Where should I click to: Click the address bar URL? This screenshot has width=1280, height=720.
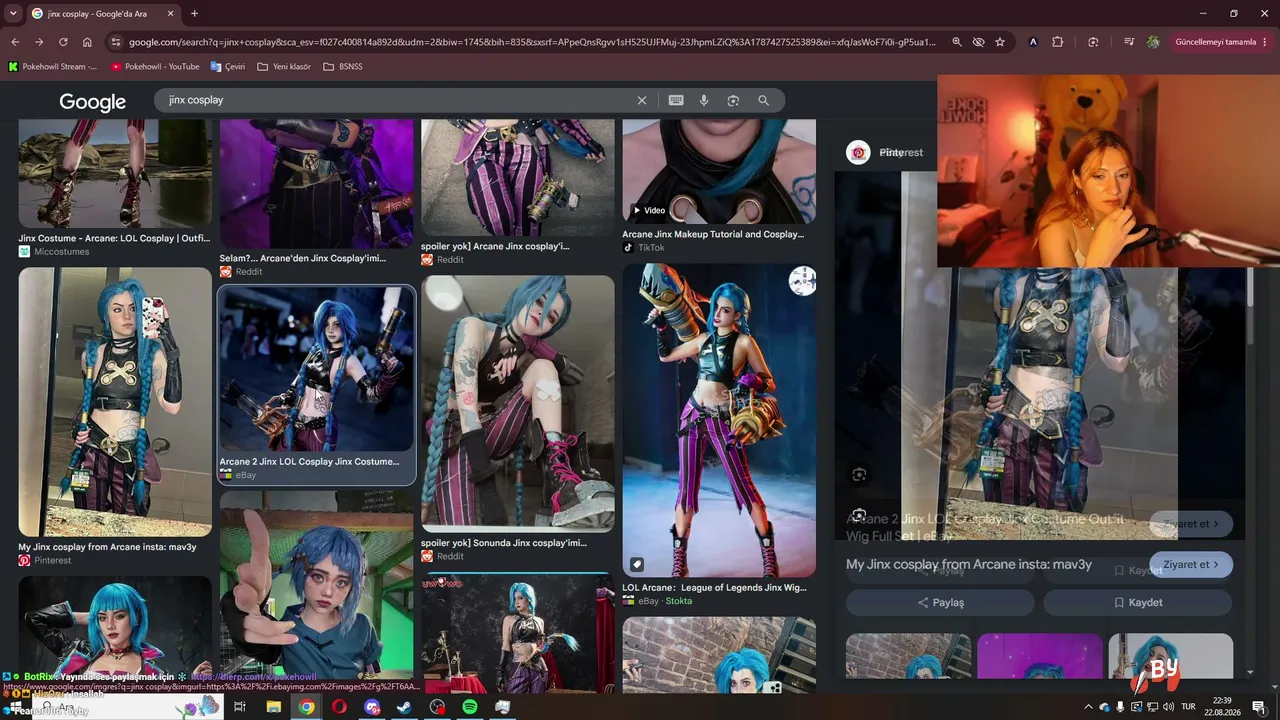coord(532,42)
